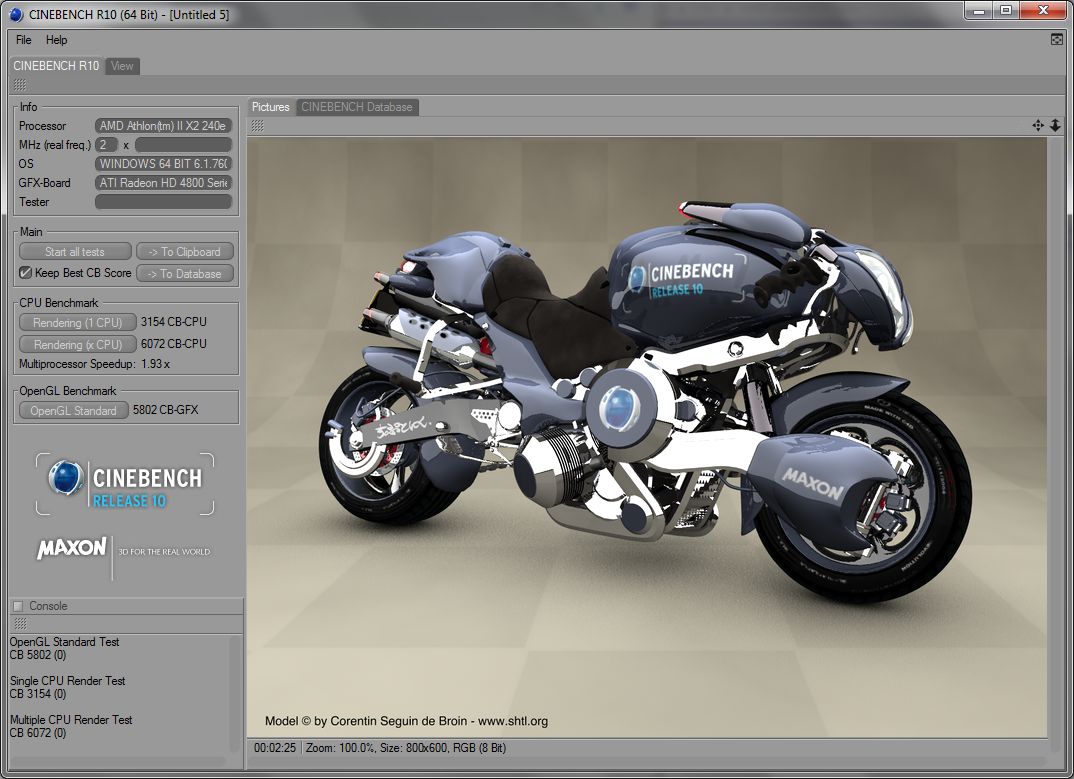Click the zoom arrow icon above the picture

(1055, 125)
